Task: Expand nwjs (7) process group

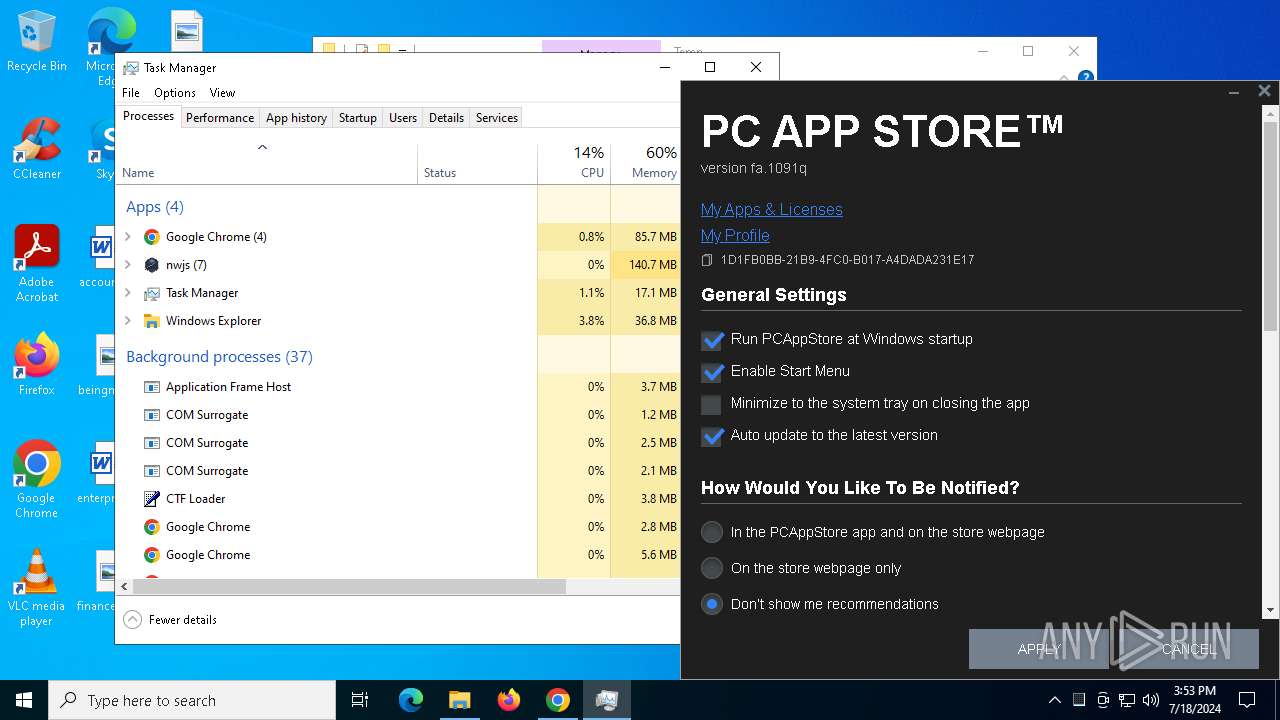Action: coord(128,265)
